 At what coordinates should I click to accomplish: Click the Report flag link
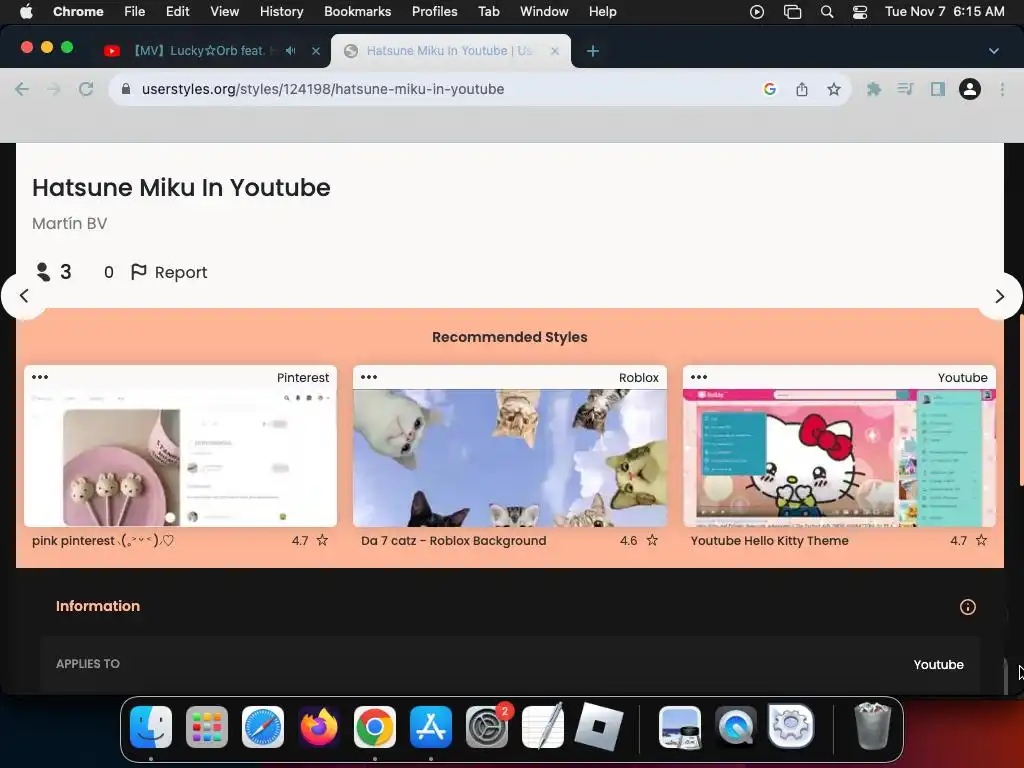click(x=169, y=272)
